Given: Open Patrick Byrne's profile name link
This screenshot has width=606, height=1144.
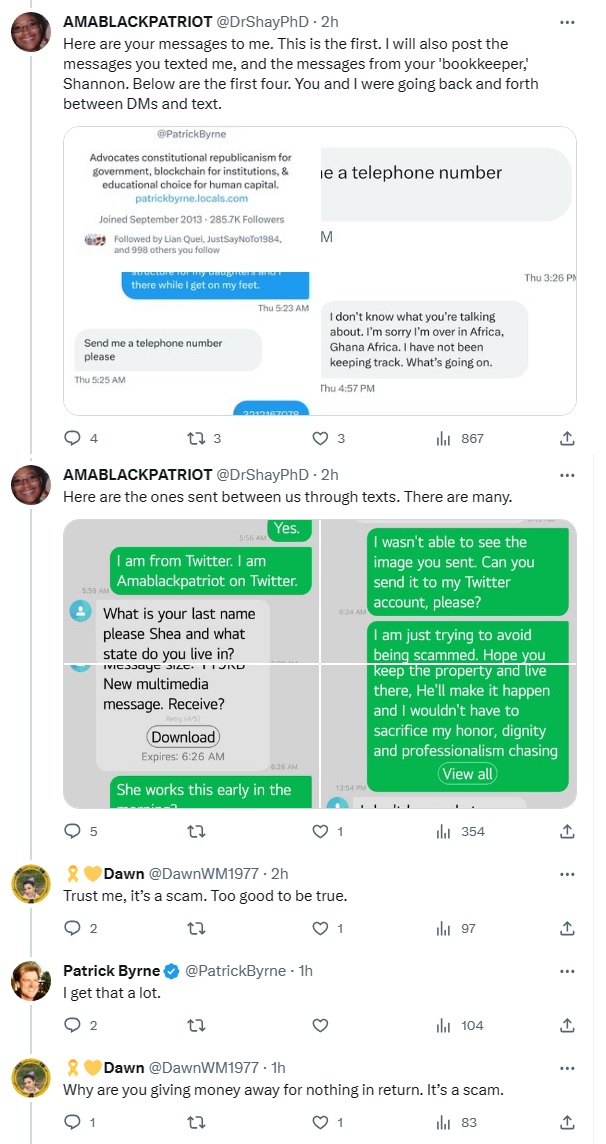Looking at the screenshot, I should 112,970.
